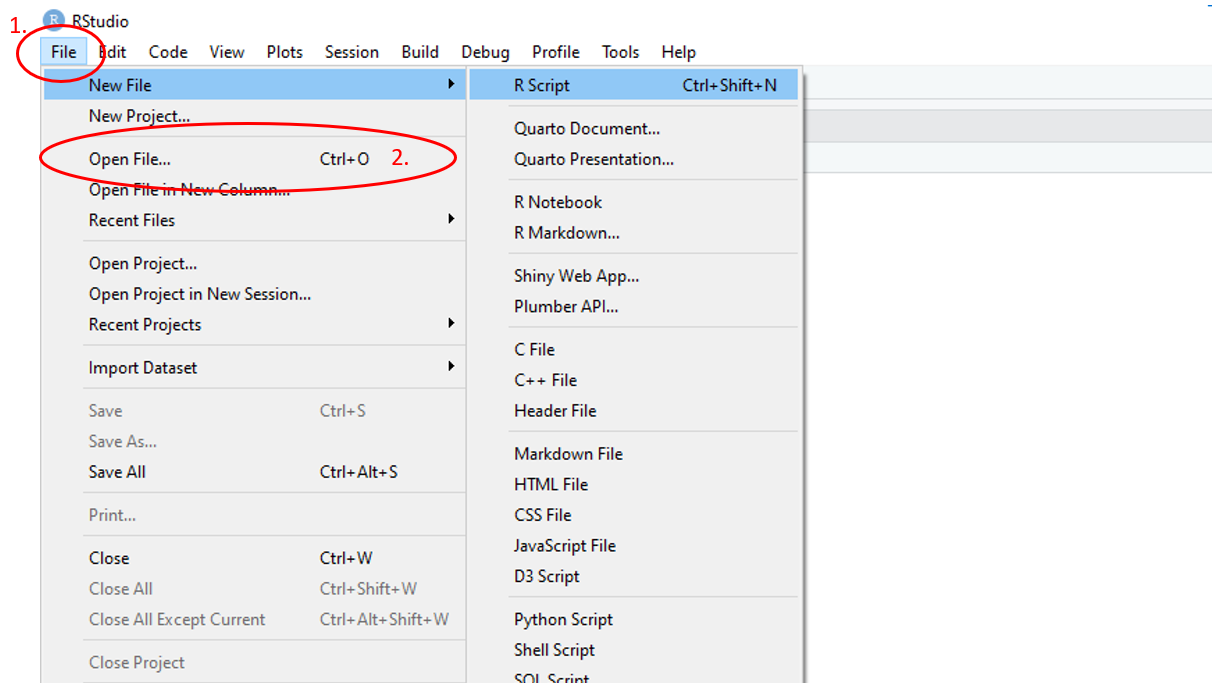1212x683 pixels.
Task: Click the Print... menu entry
Action: click(x=254, y=515)
